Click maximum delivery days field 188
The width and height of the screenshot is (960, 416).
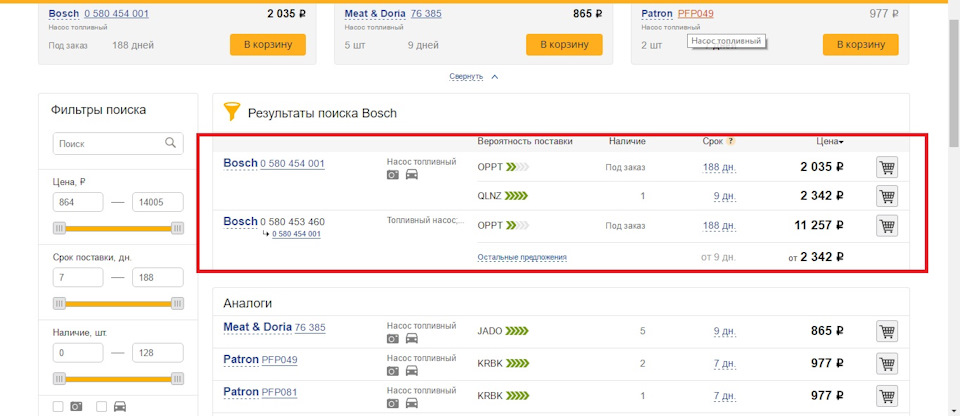tap(158, 278)
